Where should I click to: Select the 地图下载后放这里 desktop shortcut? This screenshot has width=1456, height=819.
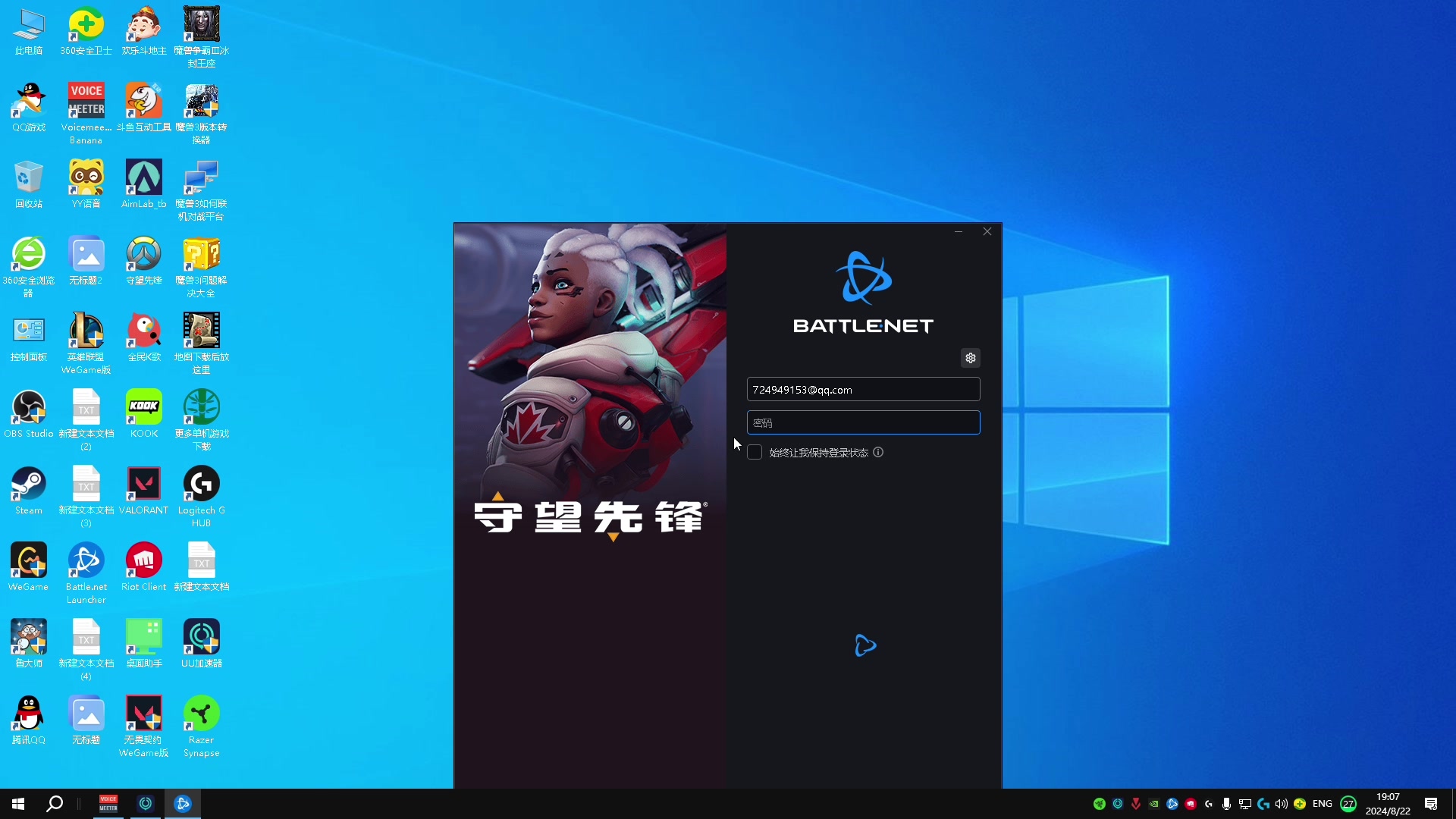coord(202,344)
